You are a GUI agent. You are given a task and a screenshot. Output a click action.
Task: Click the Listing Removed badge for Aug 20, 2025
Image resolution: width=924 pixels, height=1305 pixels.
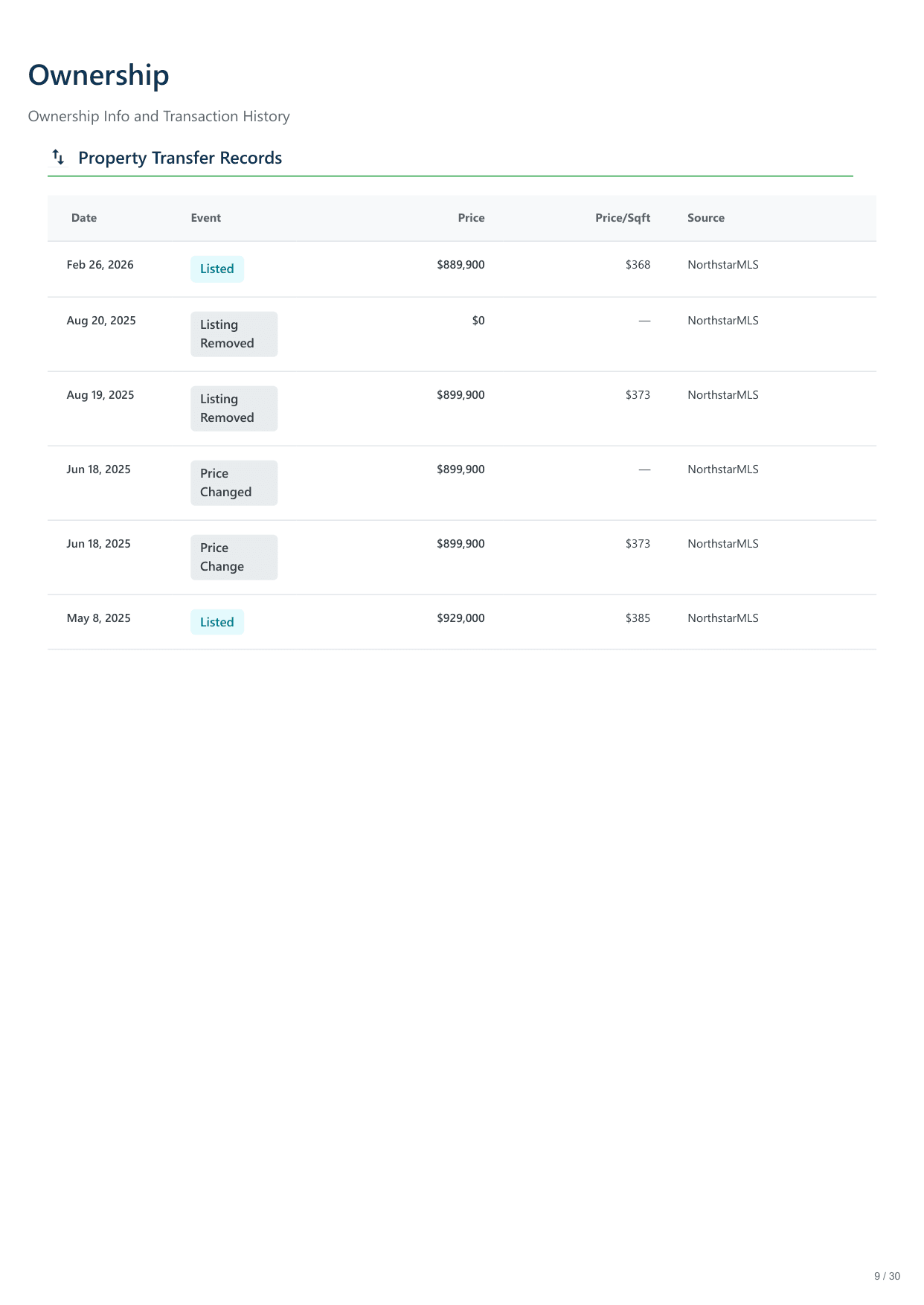tap(234, 334)
